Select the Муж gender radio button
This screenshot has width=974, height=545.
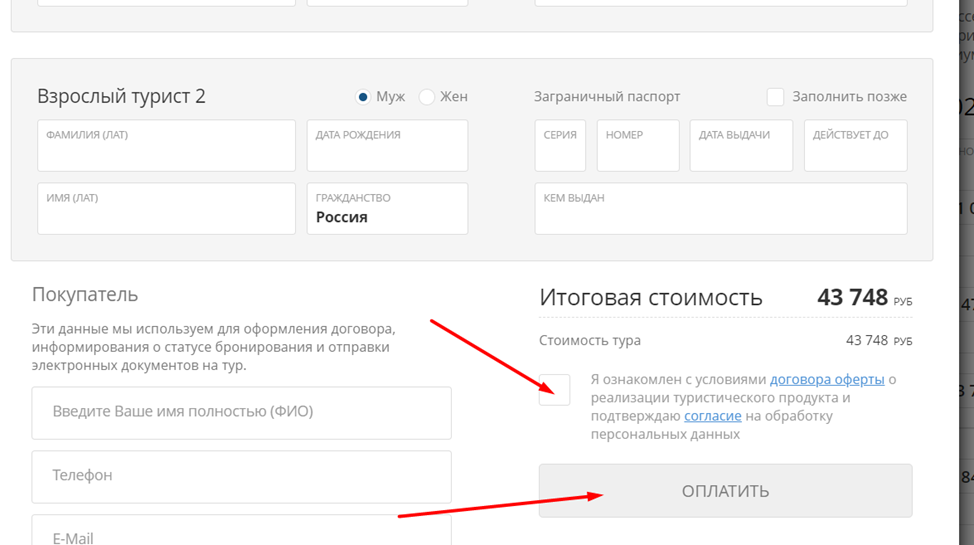point(363,97)
